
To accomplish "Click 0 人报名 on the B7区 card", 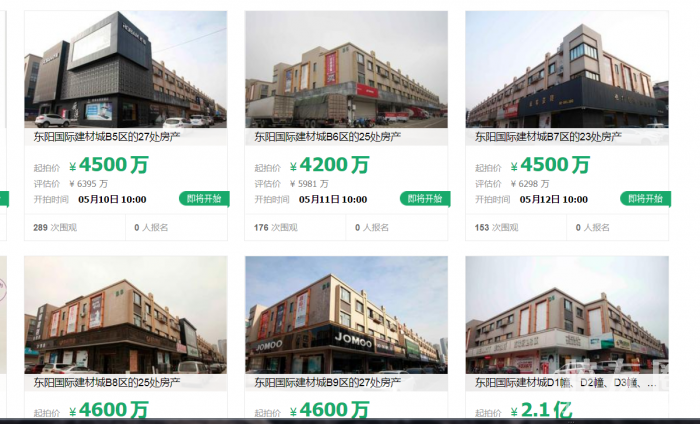I will pos(592,228).
